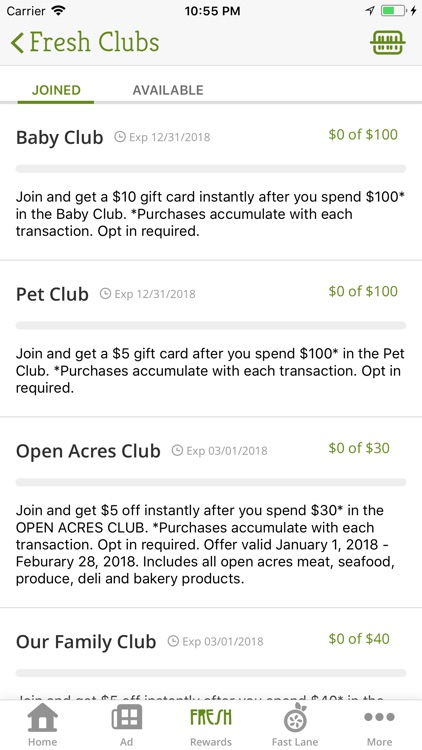Tap the Open Acres Club expiration clock icon

pyautogui.click(x=178, y=451)
